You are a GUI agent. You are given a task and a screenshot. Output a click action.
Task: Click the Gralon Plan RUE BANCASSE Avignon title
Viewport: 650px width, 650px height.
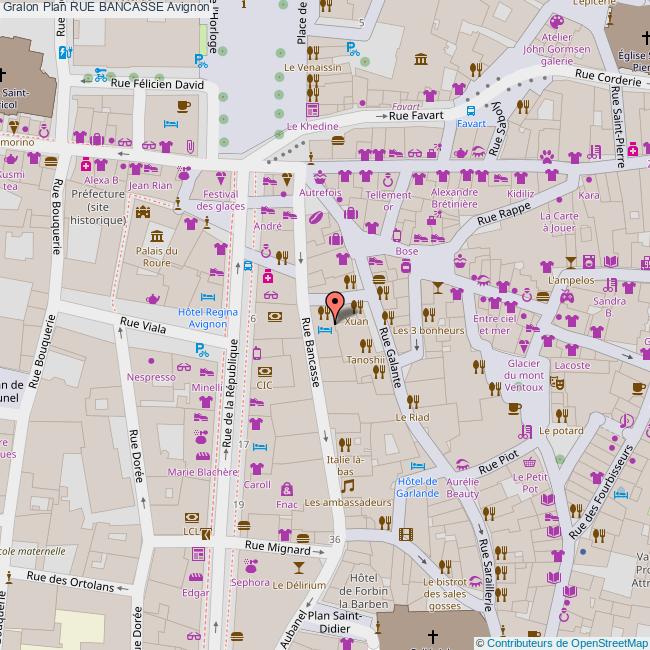(x=106, y=7)
